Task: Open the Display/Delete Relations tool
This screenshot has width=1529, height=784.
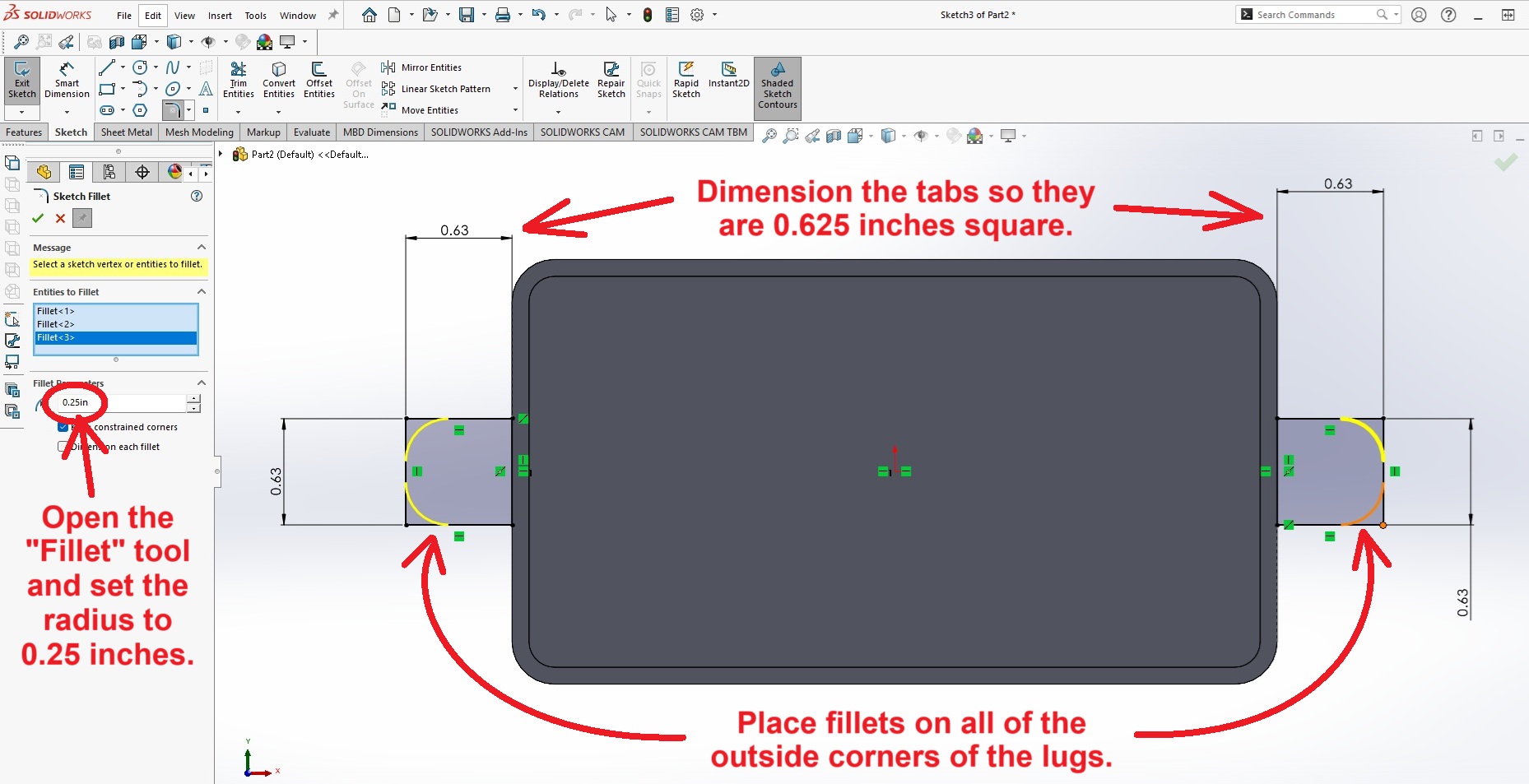Action: point(558,81)
